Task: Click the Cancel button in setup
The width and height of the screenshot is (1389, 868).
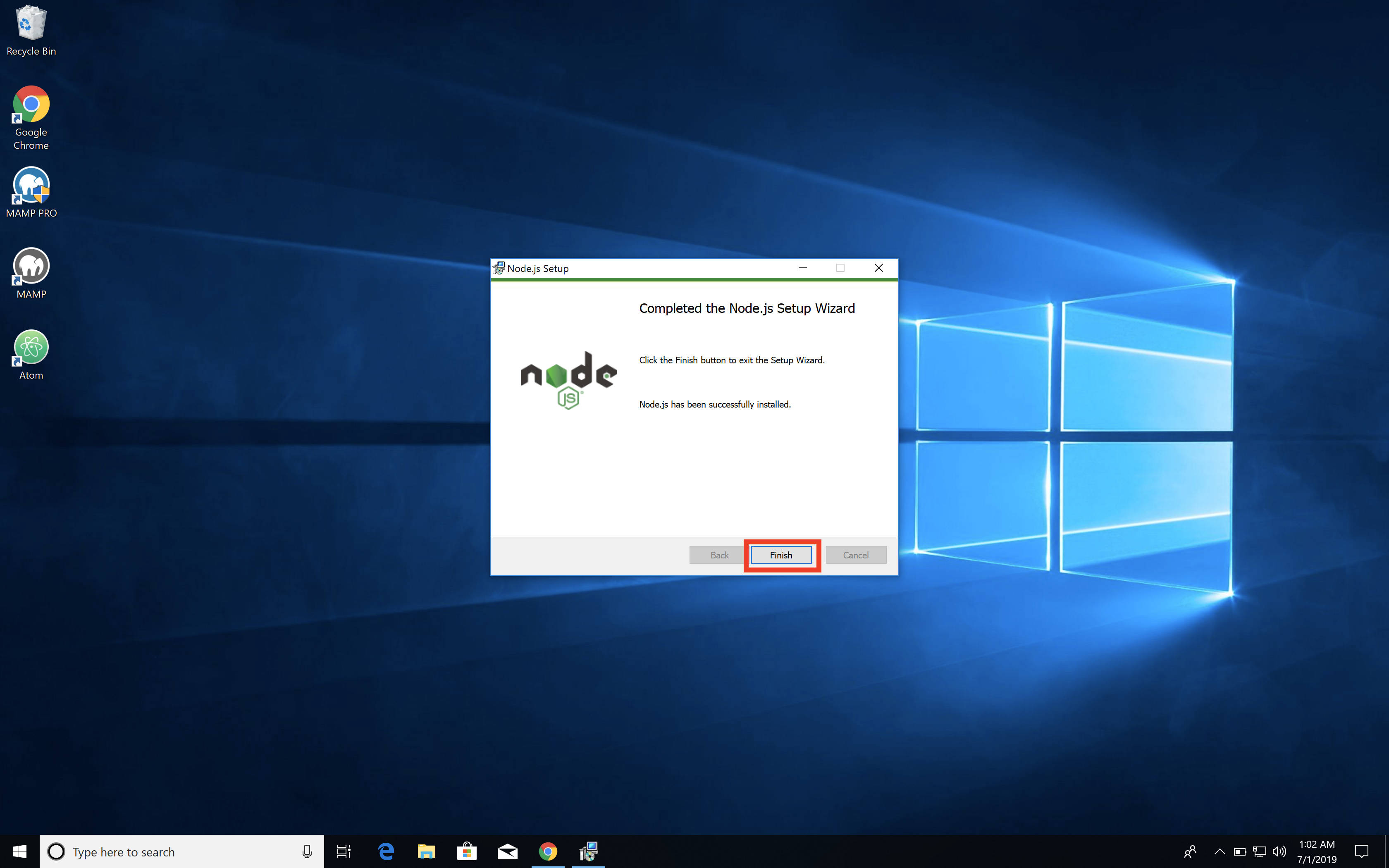Action: (x=855, y=555)
